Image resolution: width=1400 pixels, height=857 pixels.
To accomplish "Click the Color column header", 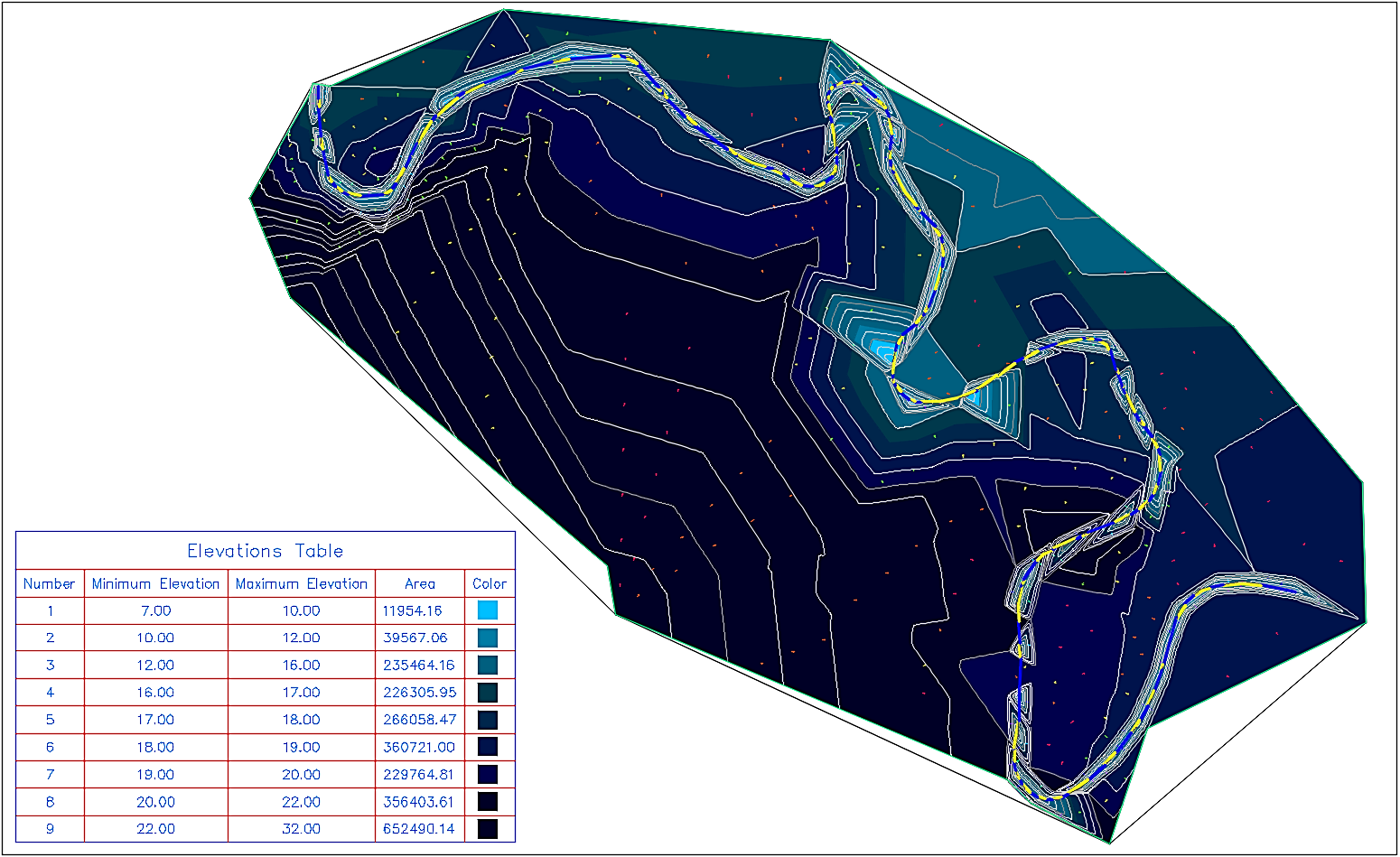I will coord(489,583).
